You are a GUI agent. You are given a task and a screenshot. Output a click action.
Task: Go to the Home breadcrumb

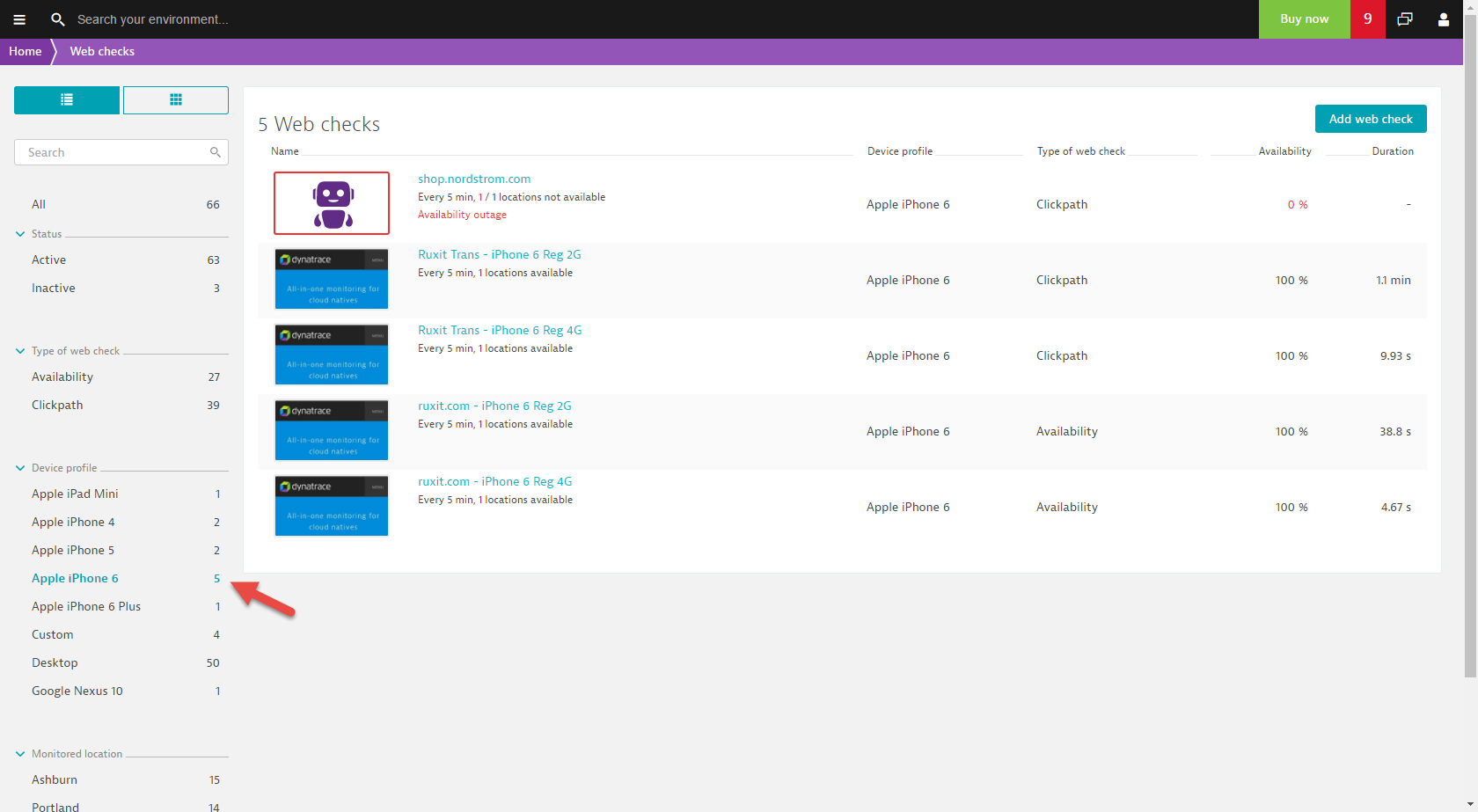(26, 51)
